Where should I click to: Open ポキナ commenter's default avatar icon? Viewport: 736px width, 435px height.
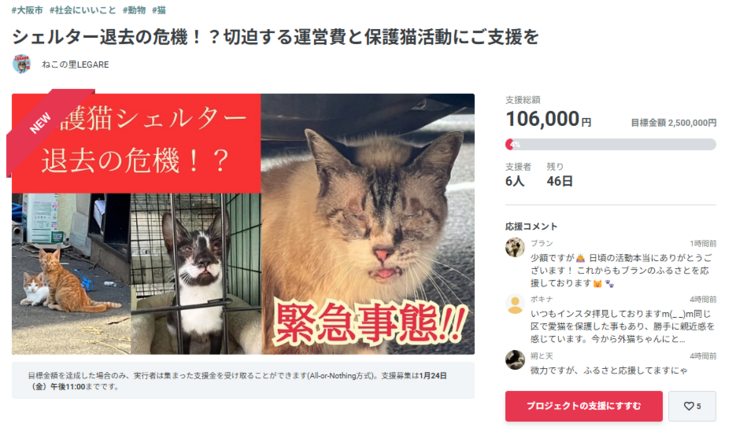coord(515,304)
